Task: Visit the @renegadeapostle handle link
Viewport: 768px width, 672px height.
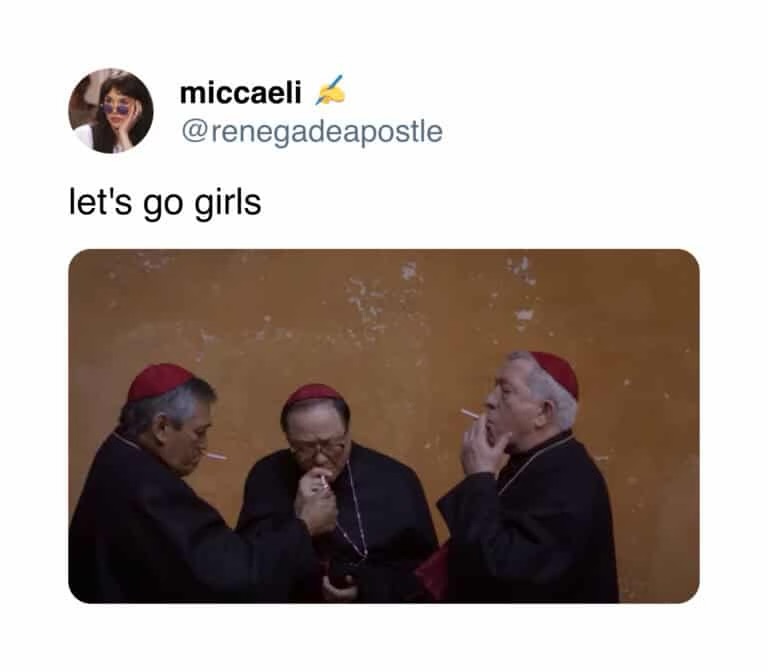Action: point(312,132)
